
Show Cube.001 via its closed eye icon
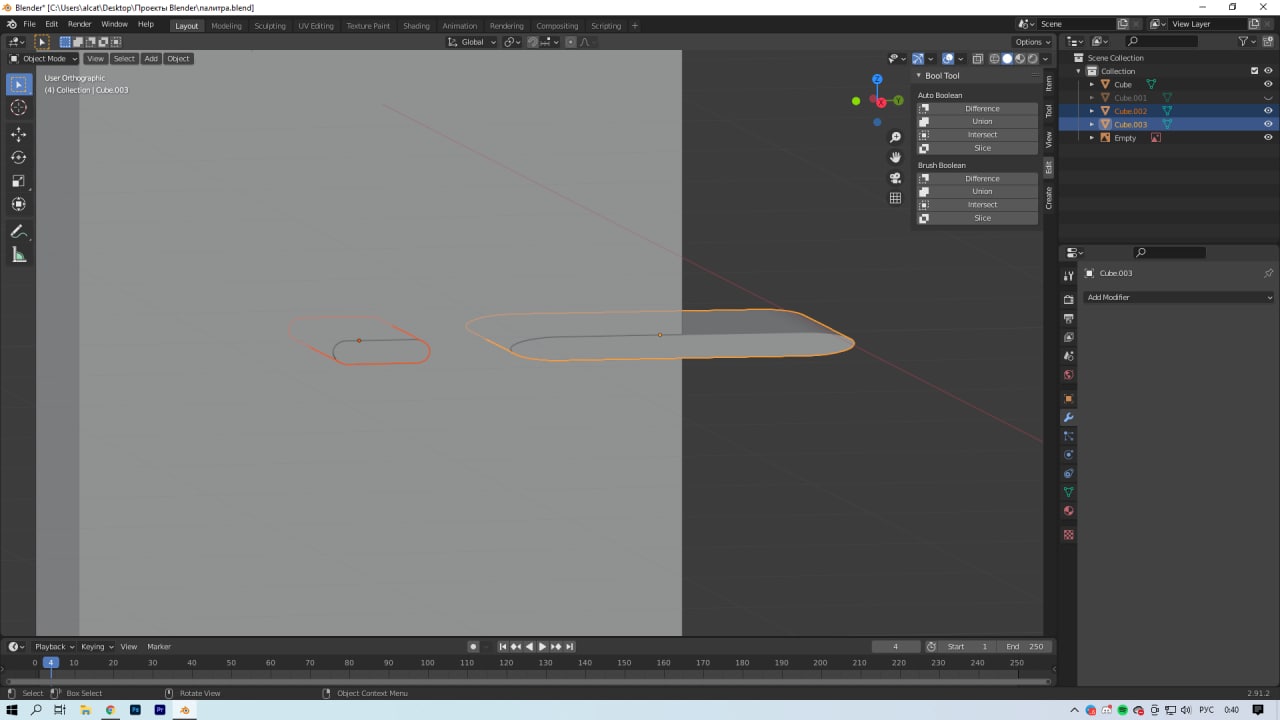(x=1268, y=98)
